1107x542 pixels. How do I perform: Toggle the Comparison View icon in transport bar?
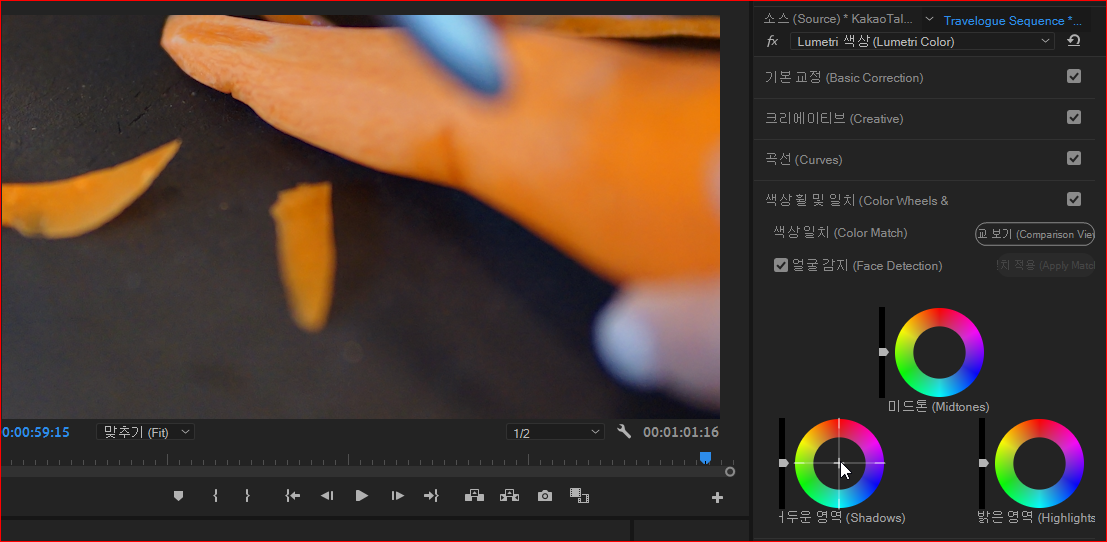tap(580, 496)
